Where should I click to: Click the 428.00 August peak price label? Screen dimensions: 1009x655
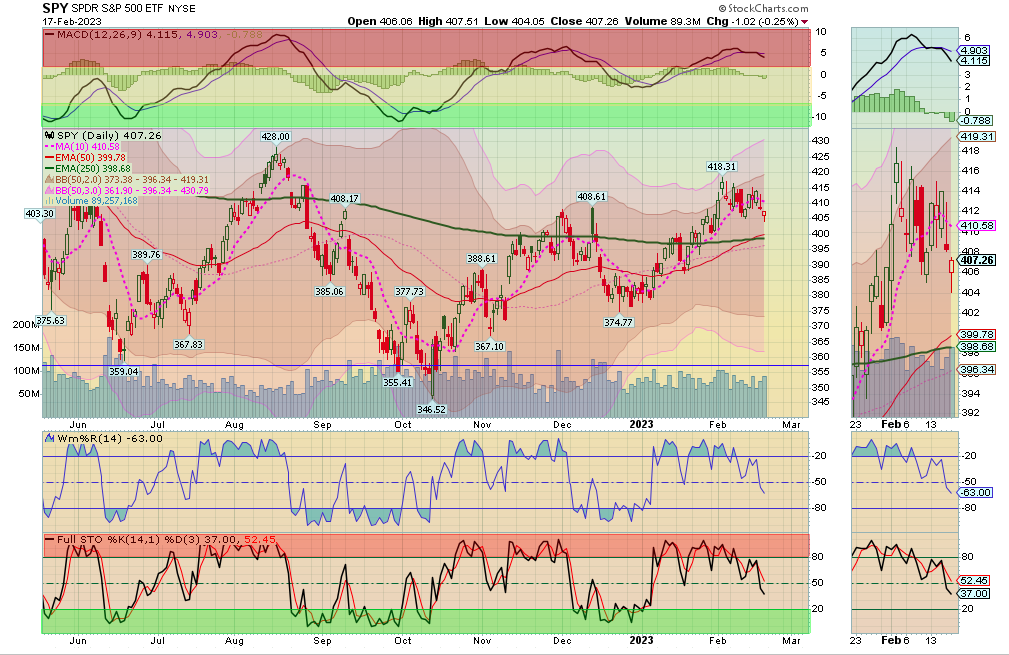coord(275,137)
